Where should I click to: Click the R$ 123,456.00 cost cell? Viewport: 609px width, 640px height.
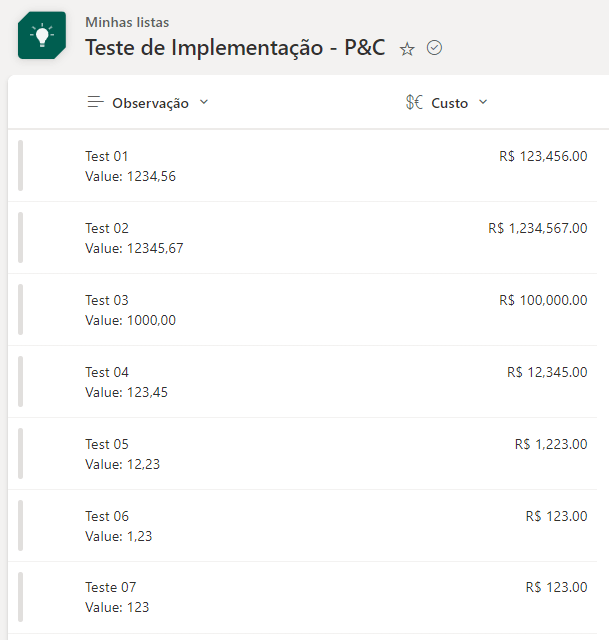pyautogui.click(x=543, y=156)
